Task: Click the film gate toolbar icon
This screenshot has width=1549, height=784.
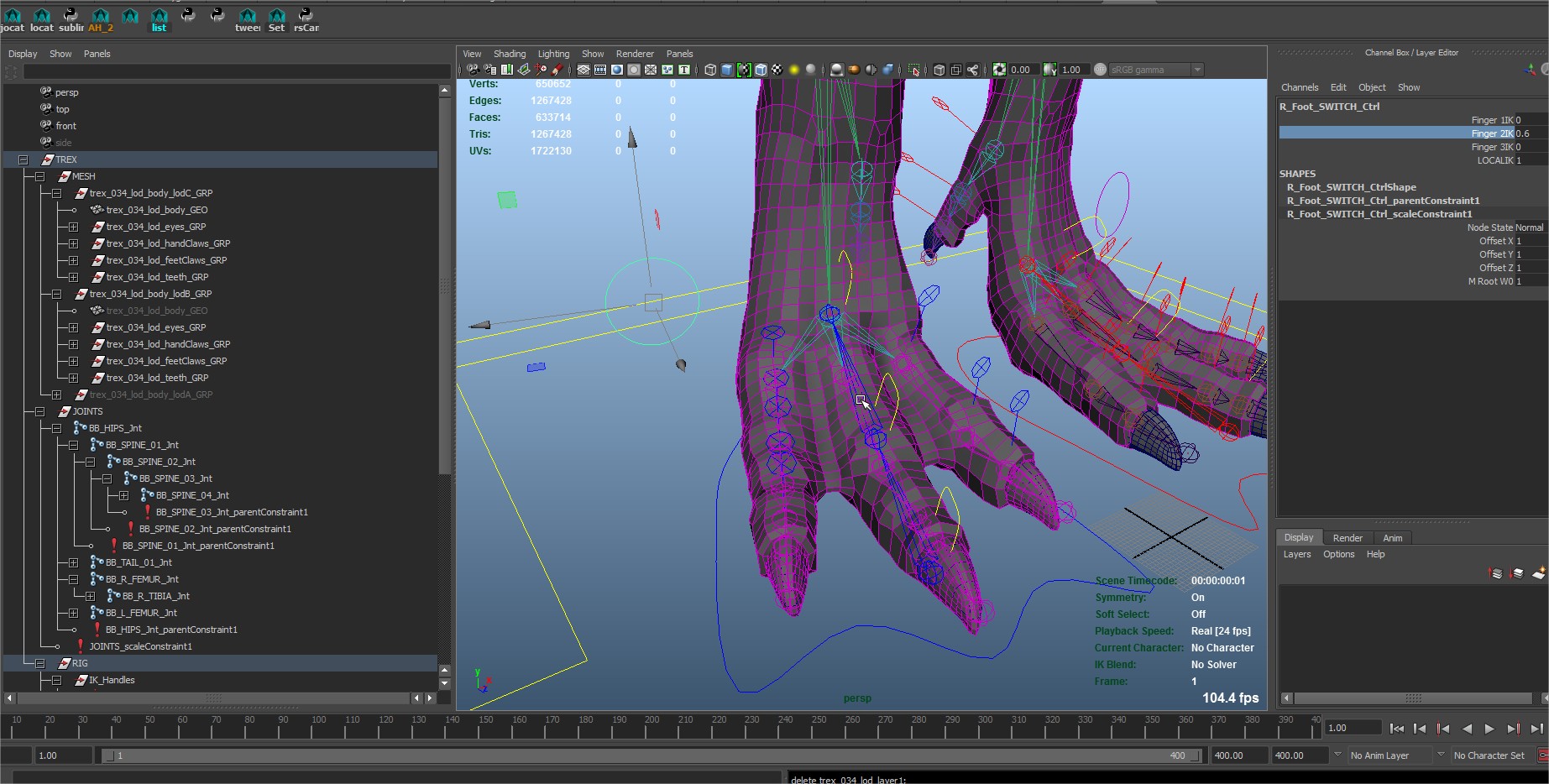Action: [x=600, y=70]
